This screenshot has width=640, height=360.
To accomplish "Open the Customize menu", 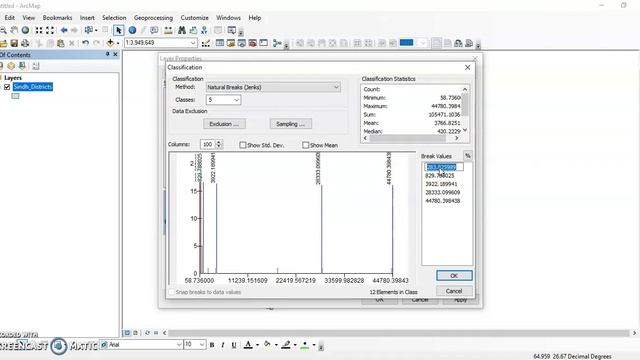I will click(x=195, y=18).
